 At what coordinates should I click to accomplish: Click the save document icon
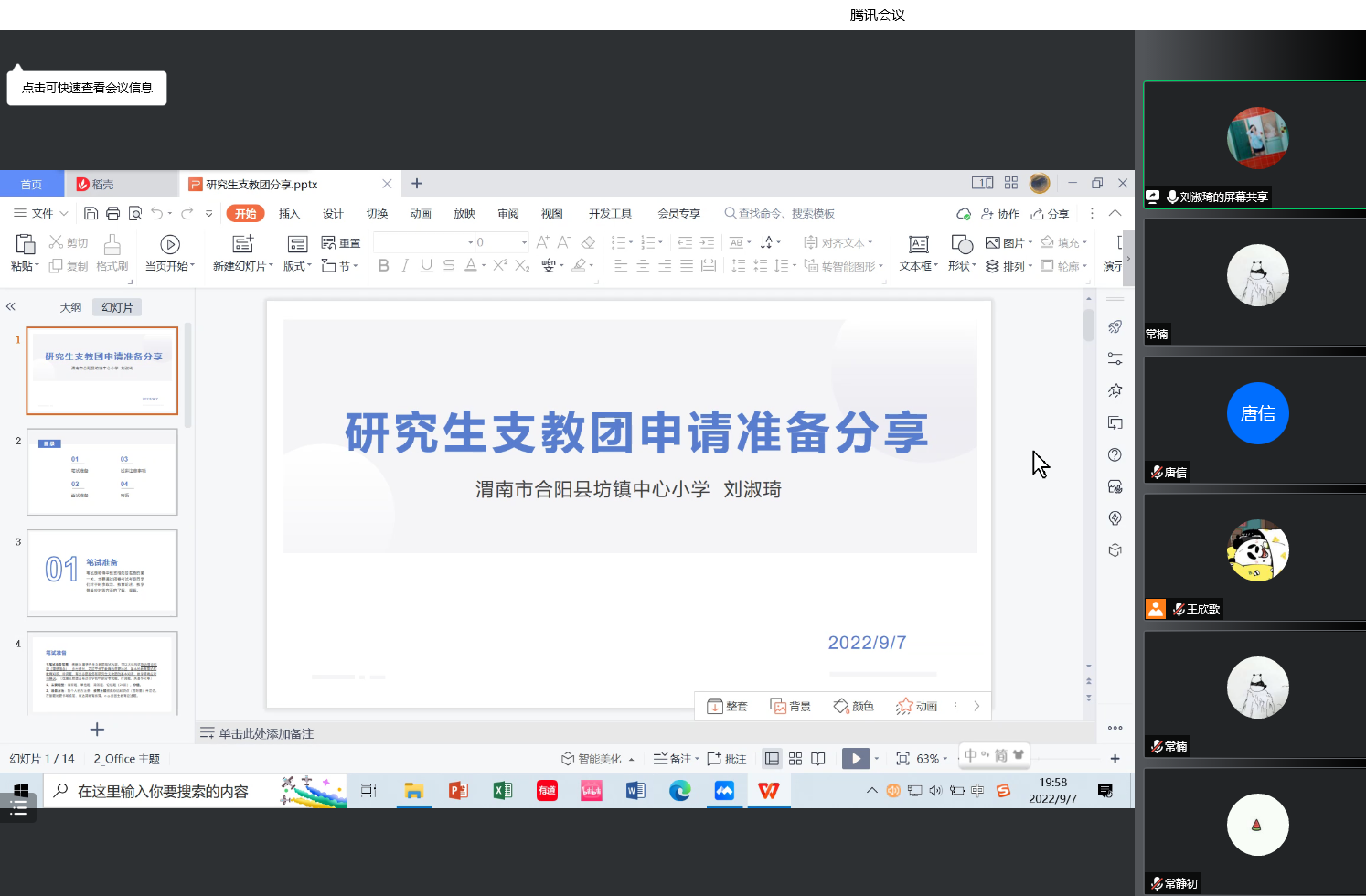(91, 213)
